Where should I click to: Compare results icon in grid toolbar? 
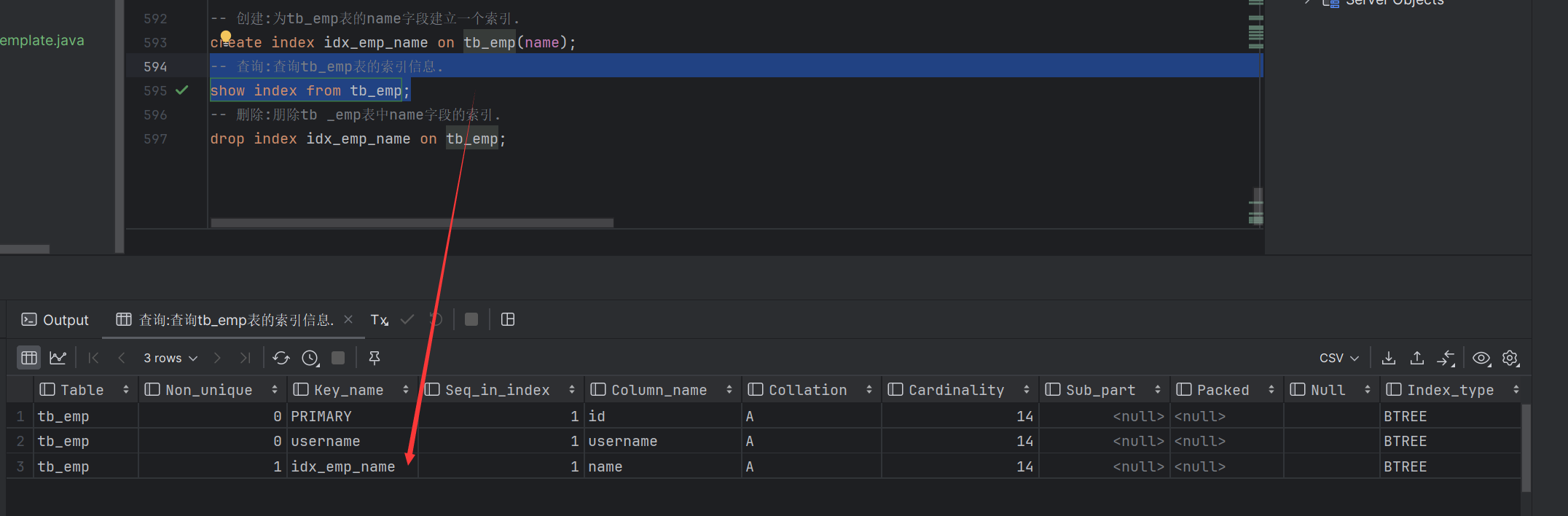point(1446,358)
